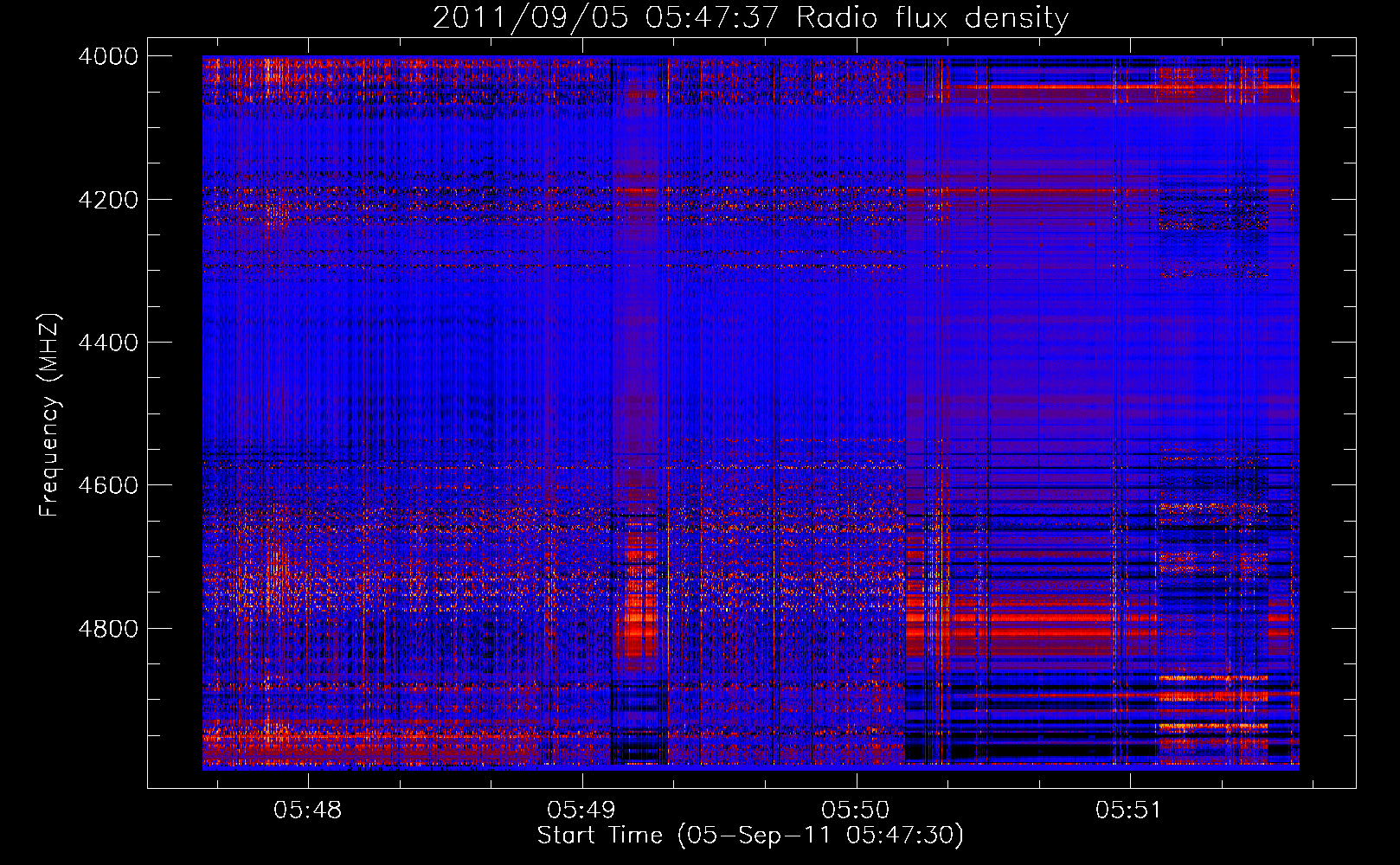The width and height of the screenshot is (1400, 865).
Task: Click the "Frequency (MHZ)" y-axis label
Action: click(x=50, y=415)
